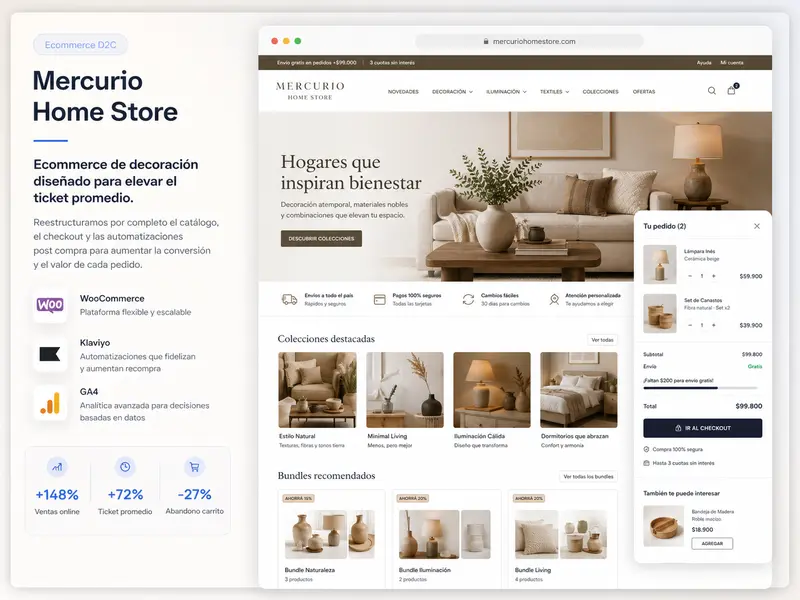
Task: Click the Ventas online growth chart icon
Action: tap(57, 467)
